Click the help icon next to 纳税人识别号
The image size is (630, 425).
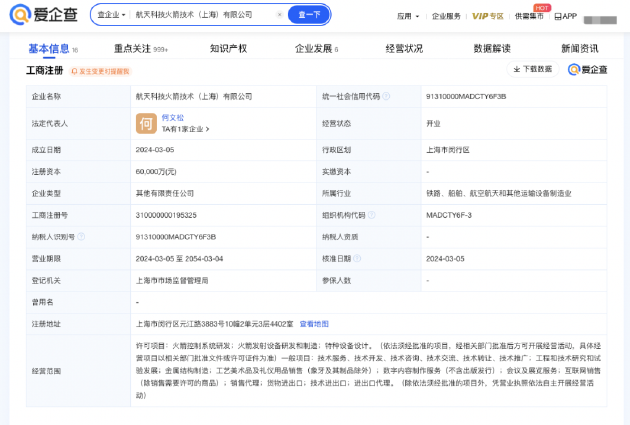point(81,237)
